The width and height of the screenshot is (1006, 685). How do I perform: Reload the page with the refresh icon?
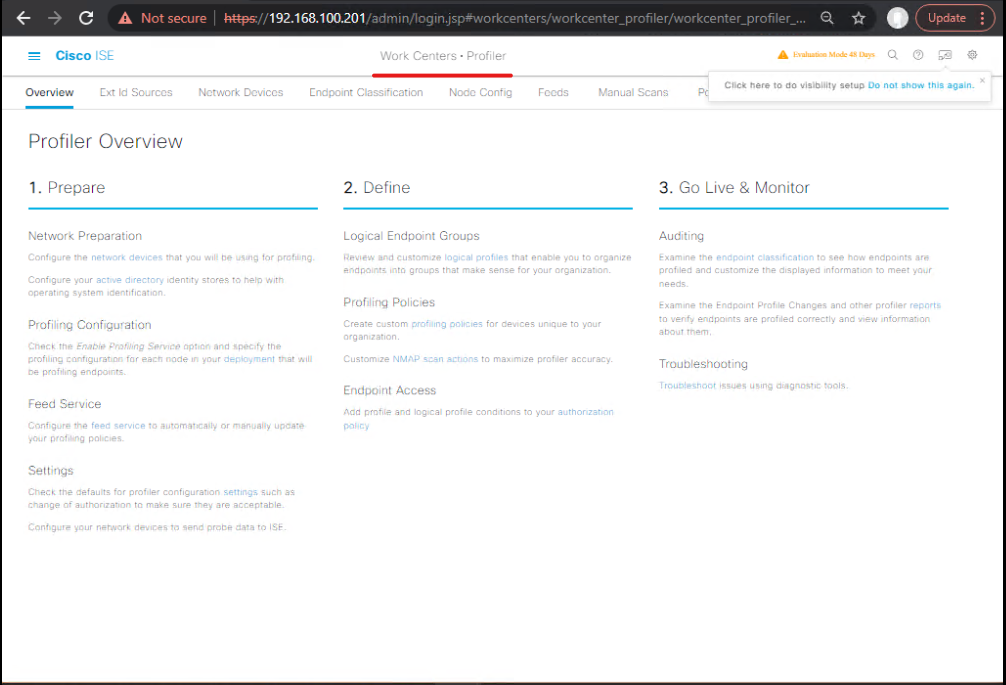tap(86, 18)
